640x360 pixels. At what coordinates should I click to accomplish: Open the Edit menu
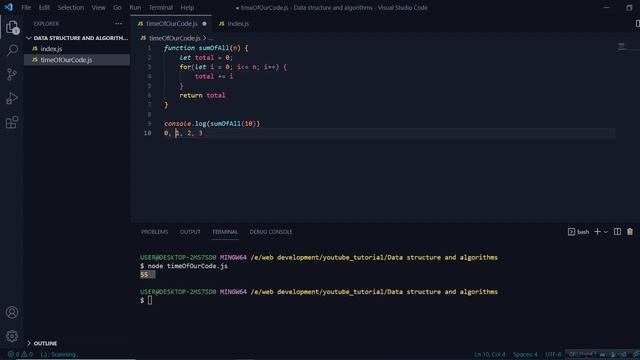(44, 7)
